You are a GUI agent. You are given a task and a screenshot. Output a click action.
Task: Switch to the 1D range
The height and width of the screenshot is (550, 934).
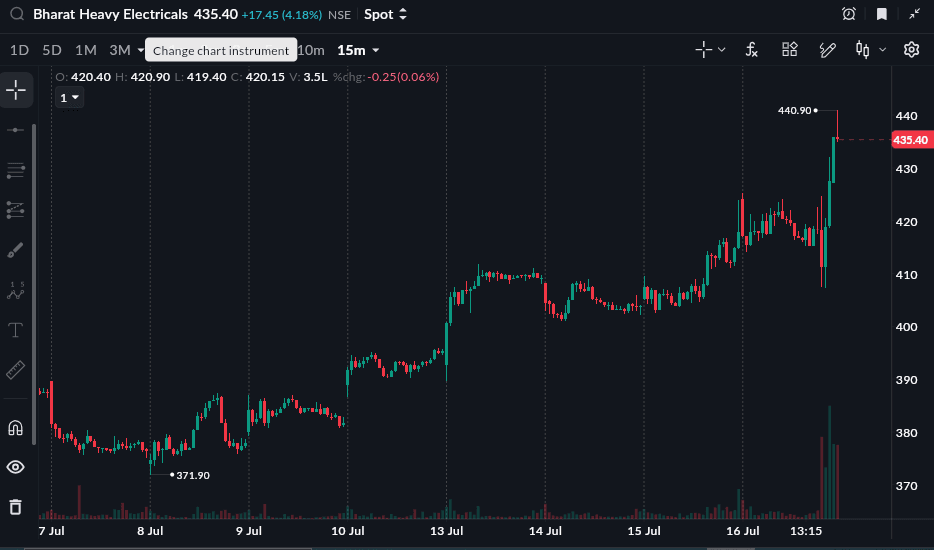pos(20,51)
